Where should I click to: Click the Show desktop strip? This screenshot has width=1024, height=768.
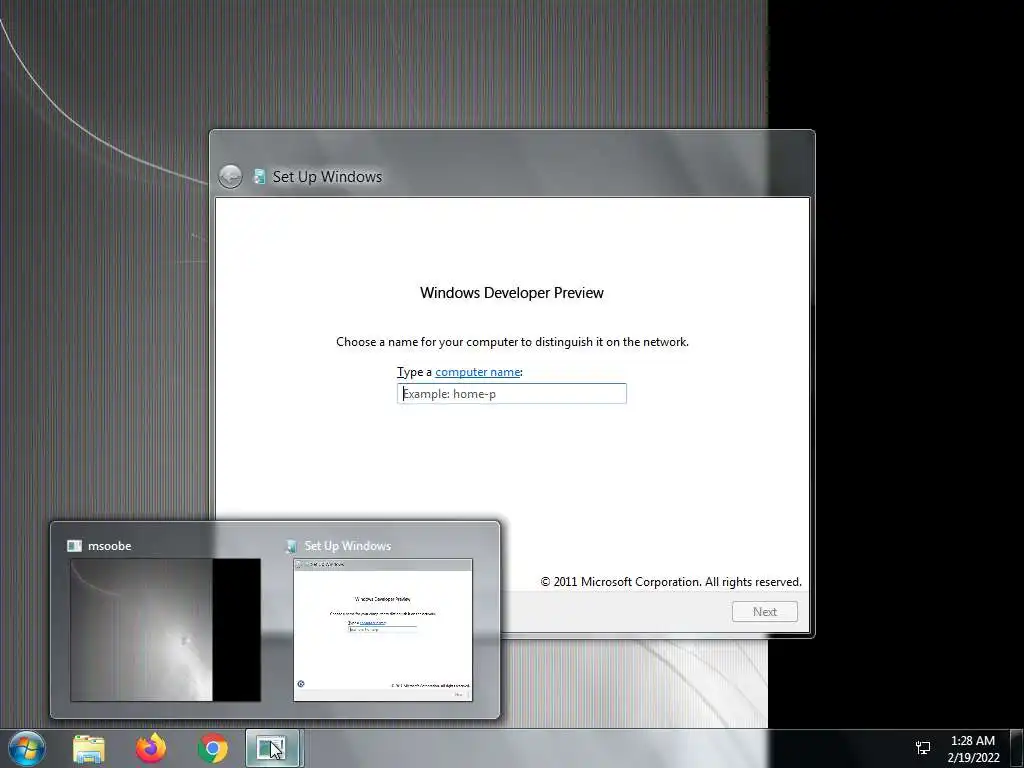coord(1017,748)
